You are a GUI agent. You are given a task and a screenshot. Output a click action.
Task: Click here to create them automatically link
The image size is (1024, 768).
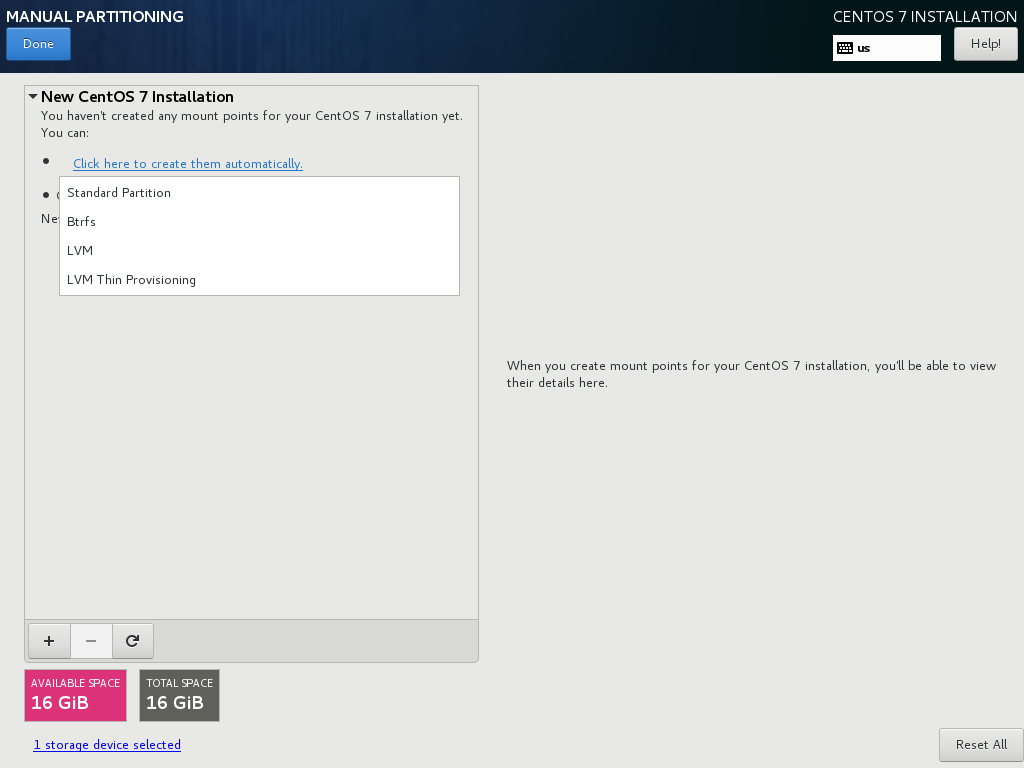pos(187,164)
